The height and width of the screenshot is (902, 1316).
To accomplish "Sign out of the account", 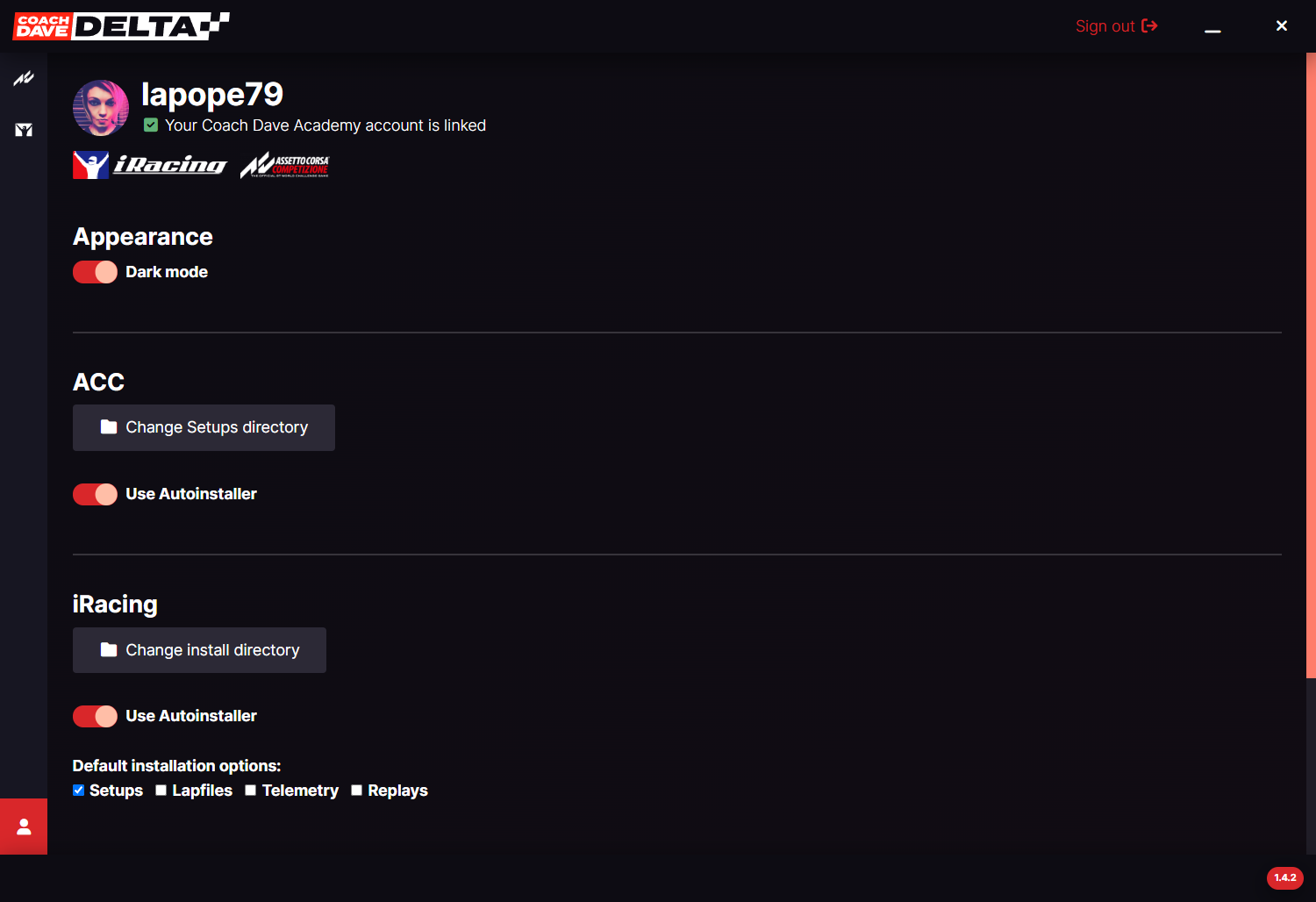I will tap(1117, 26).
